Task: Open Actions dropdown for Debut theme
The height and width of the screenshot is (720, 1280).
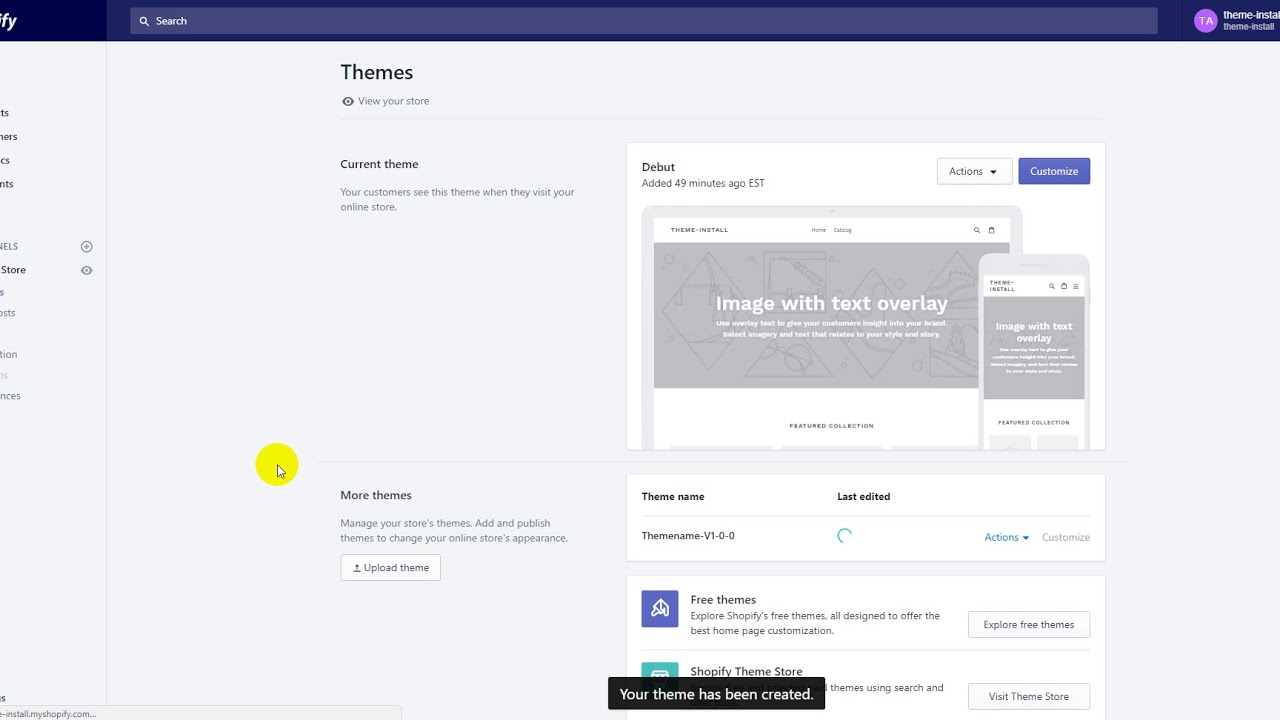Action: (974, 171)
